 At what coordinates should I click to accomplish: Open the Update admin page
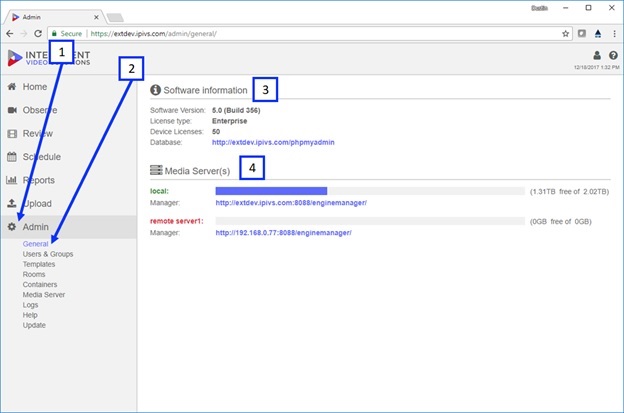(x=34, y=325)
